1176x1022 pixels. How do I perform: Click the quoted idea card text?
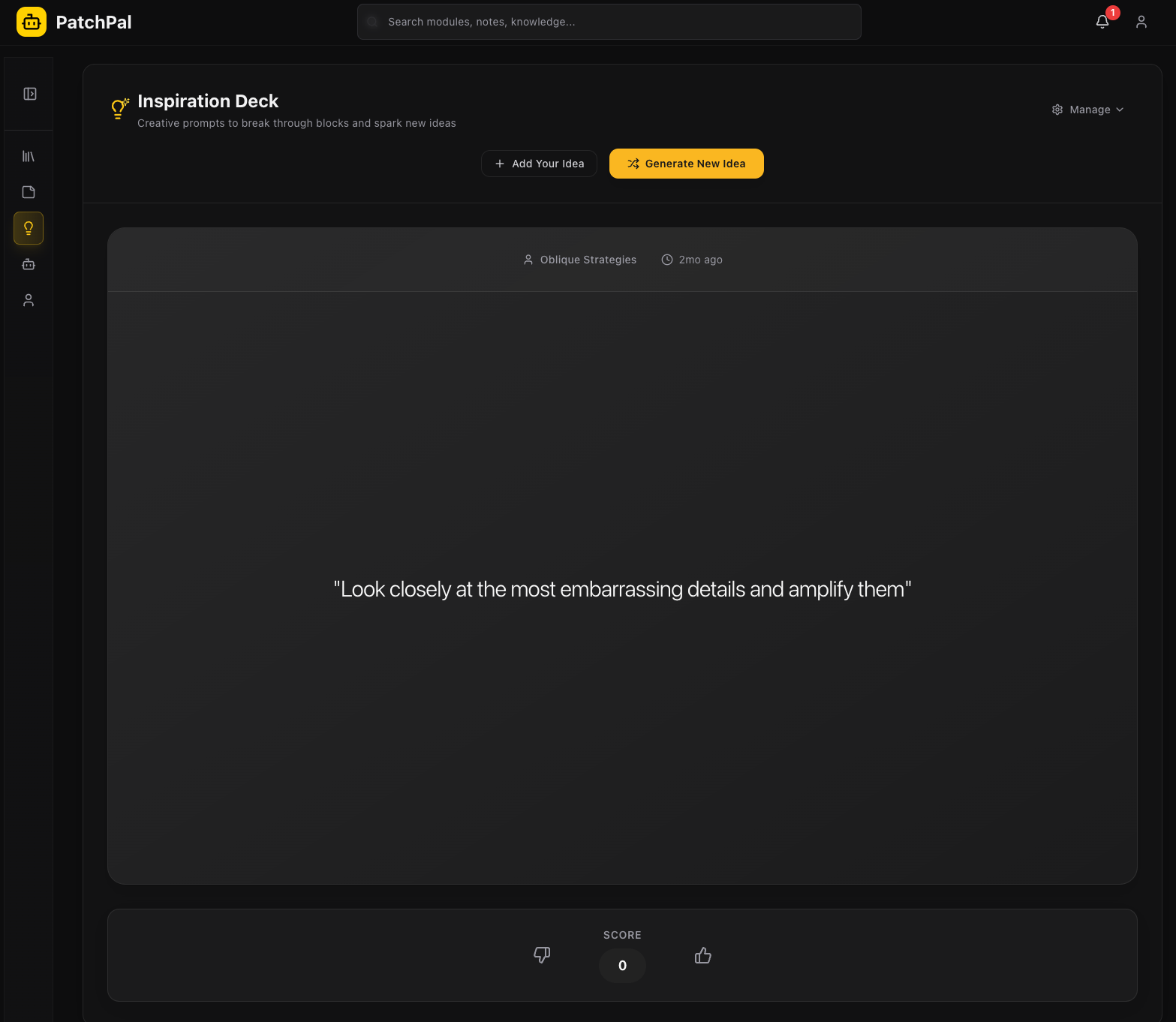pyautogui.click(x=622, y=589)
